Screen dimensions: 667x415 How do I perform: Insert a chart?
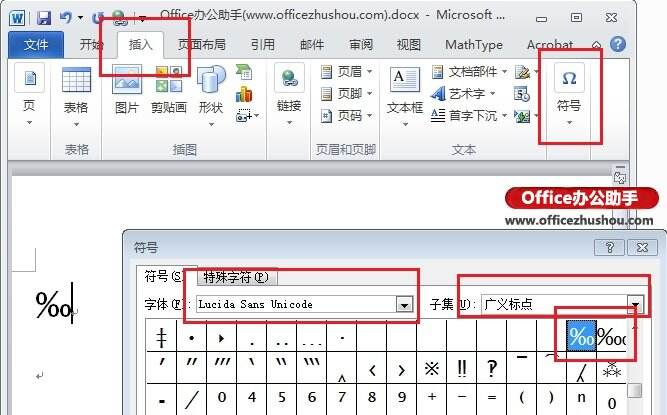pos(244,94)
